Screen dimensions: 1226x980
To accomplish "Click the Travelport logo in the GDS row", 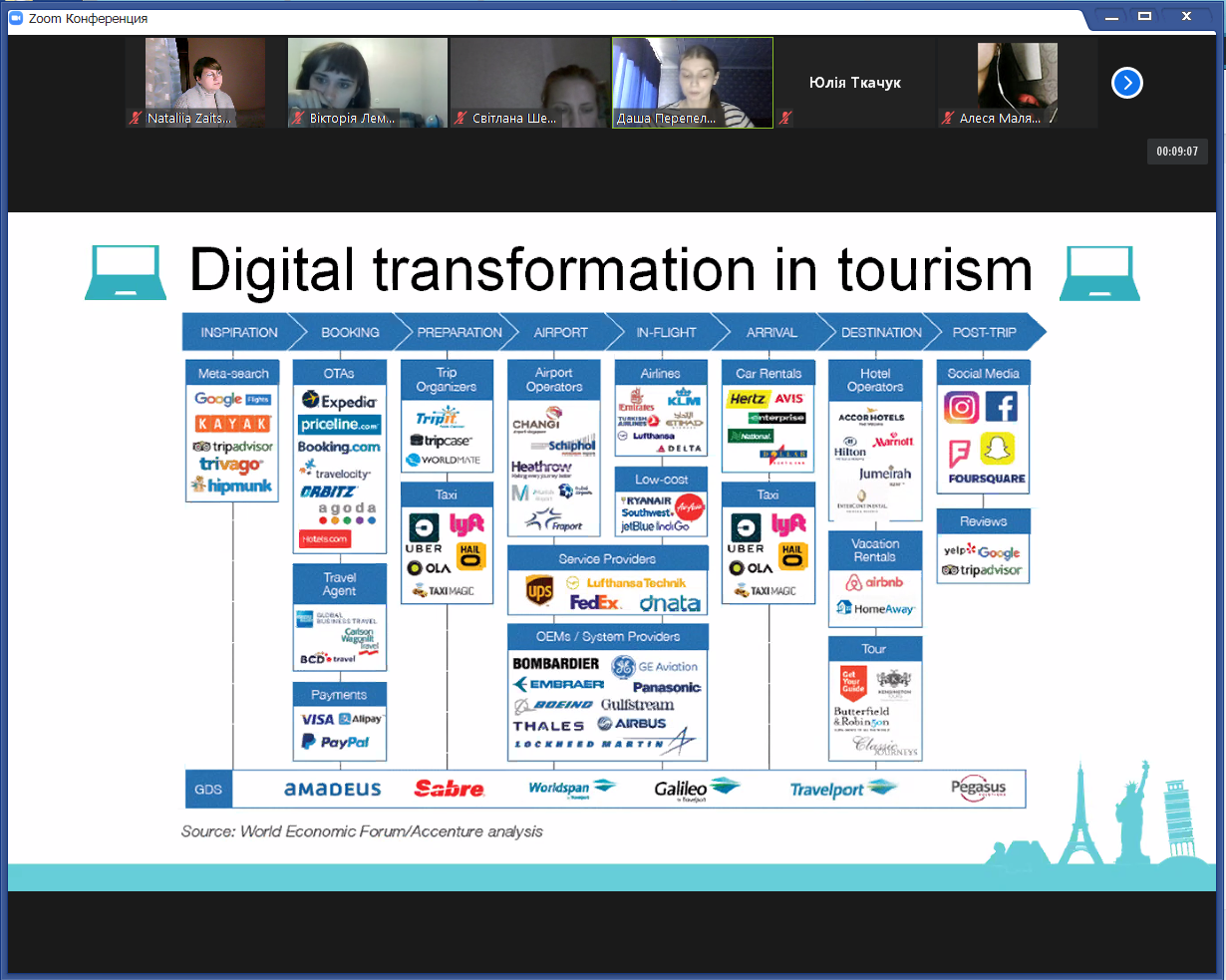I will 843,789.
